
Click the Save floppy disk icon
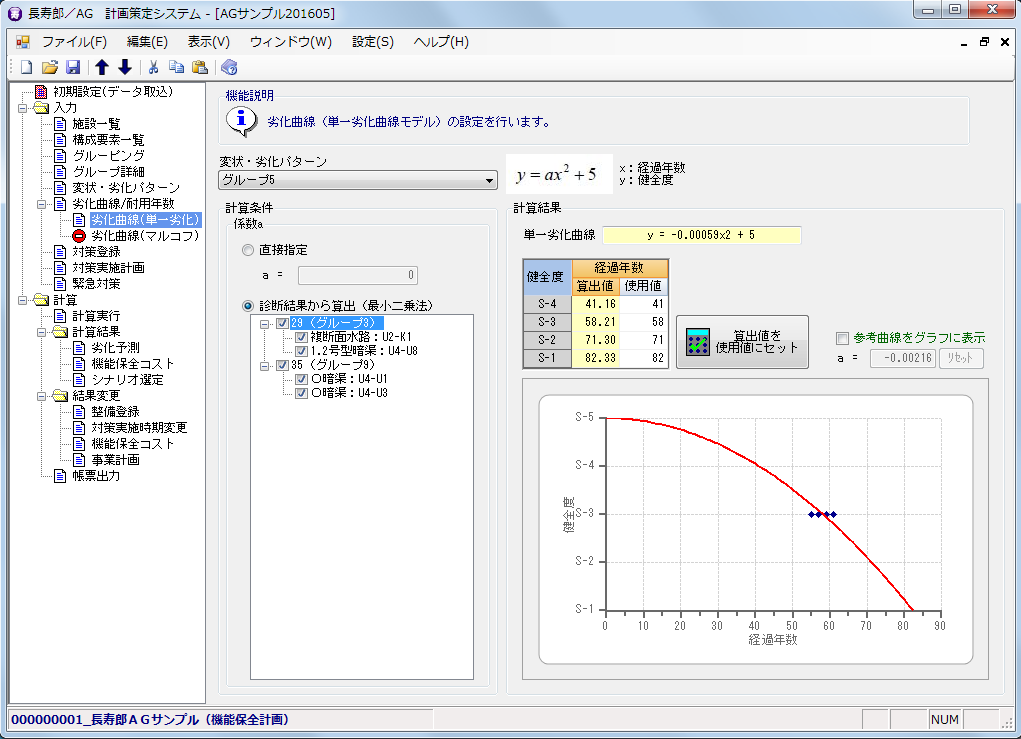click(x=72, y=67)
